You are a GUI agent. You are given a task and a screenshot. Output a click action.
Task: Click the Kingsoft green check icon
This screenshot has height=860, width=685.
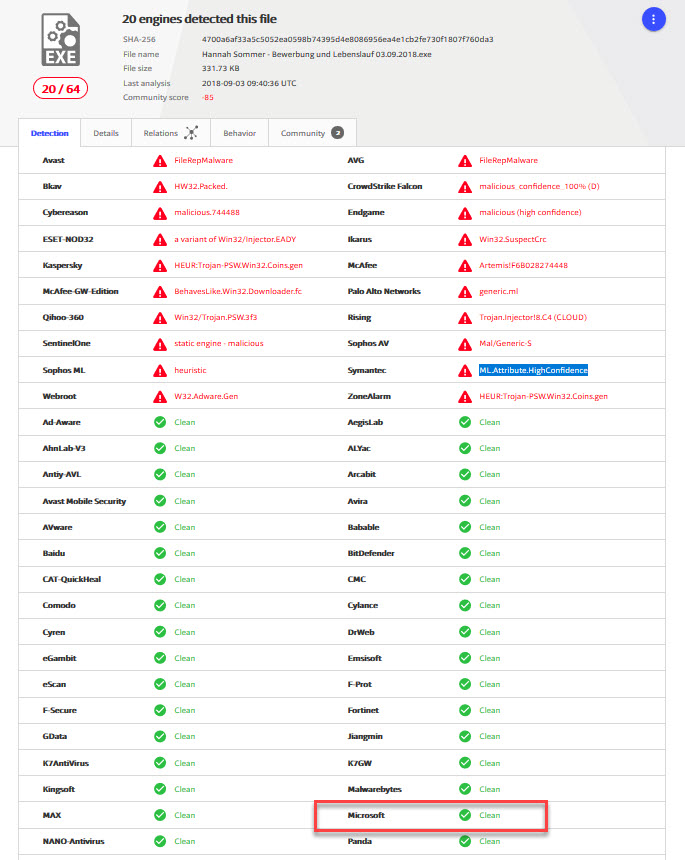pyautogui.click(x=160, y=789)
